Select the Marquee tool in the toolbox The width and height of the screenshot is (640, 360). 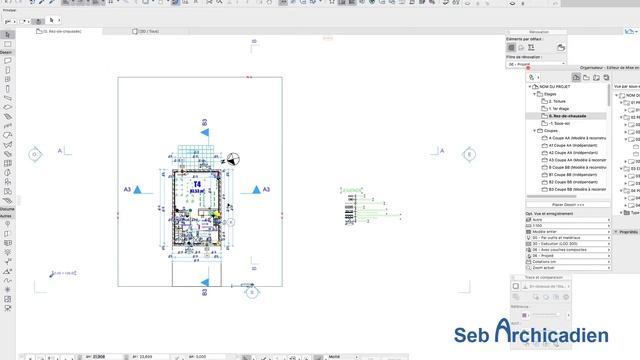point(7,44)
